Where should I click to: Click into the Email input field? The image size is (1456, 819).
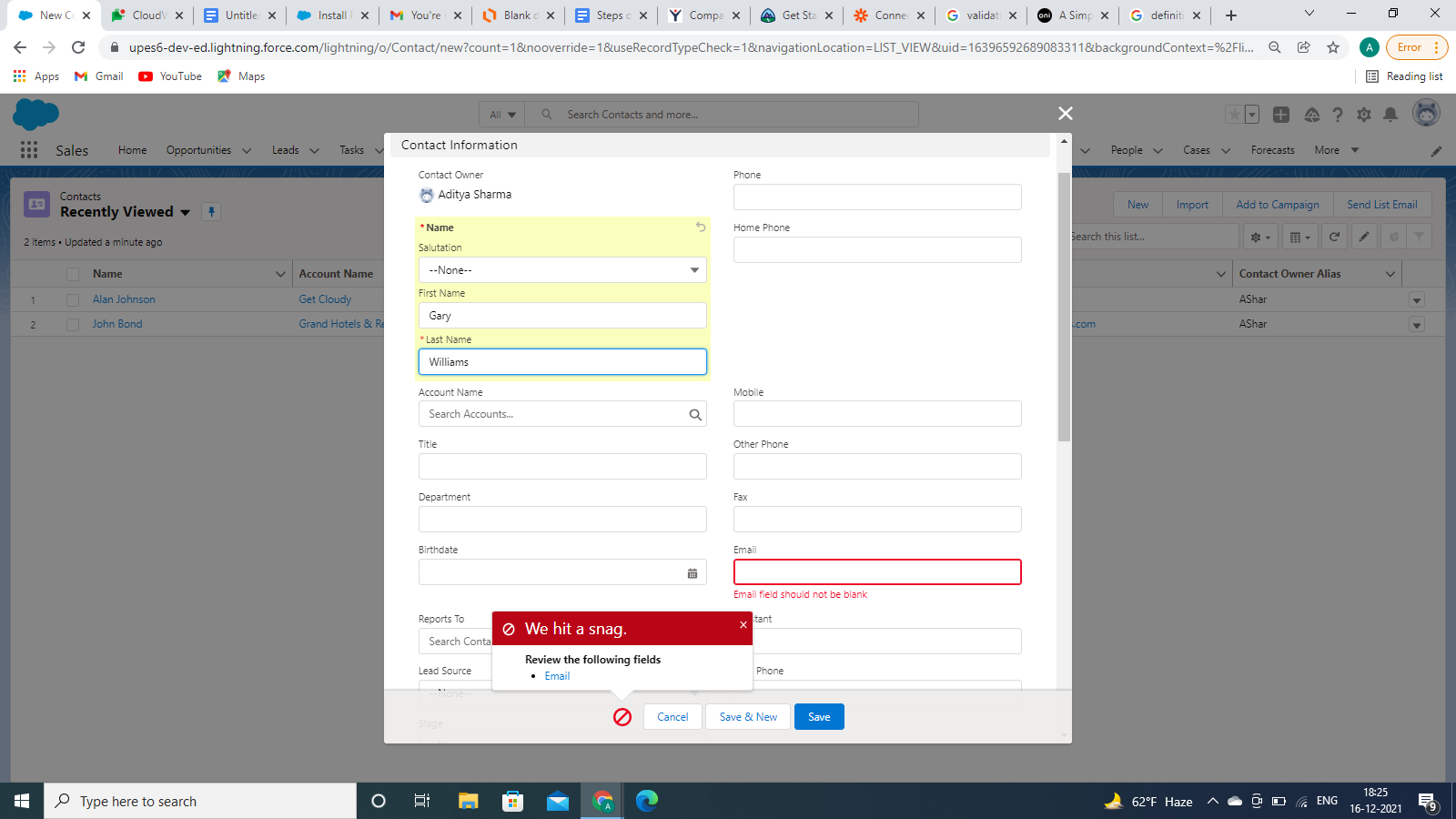coord(877,571)
